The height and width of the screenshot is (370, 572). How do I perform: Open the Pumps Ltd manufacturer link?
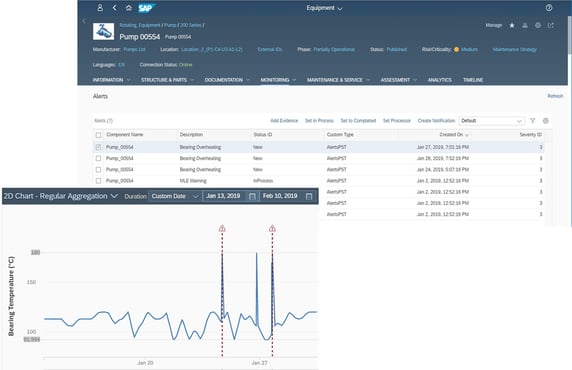[134, 49]
